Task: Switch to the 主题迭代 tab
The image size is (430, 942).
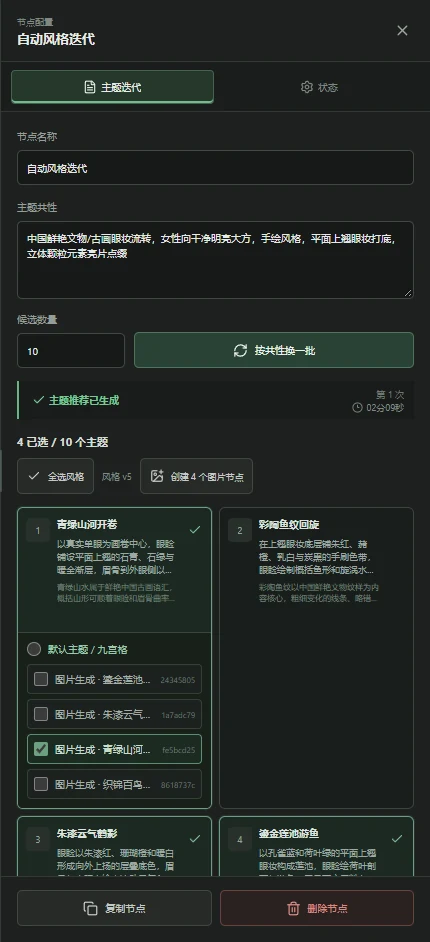Action: (112, 87)
